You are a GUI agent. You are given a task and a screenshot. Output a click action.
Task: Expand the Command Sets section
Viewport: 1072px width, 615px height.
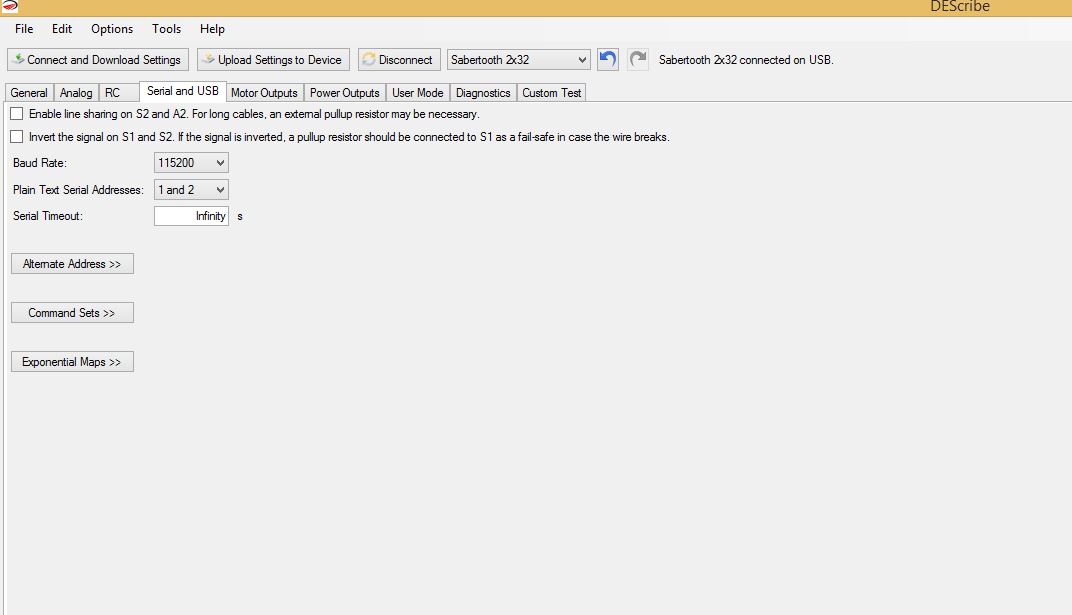[72, 313]
